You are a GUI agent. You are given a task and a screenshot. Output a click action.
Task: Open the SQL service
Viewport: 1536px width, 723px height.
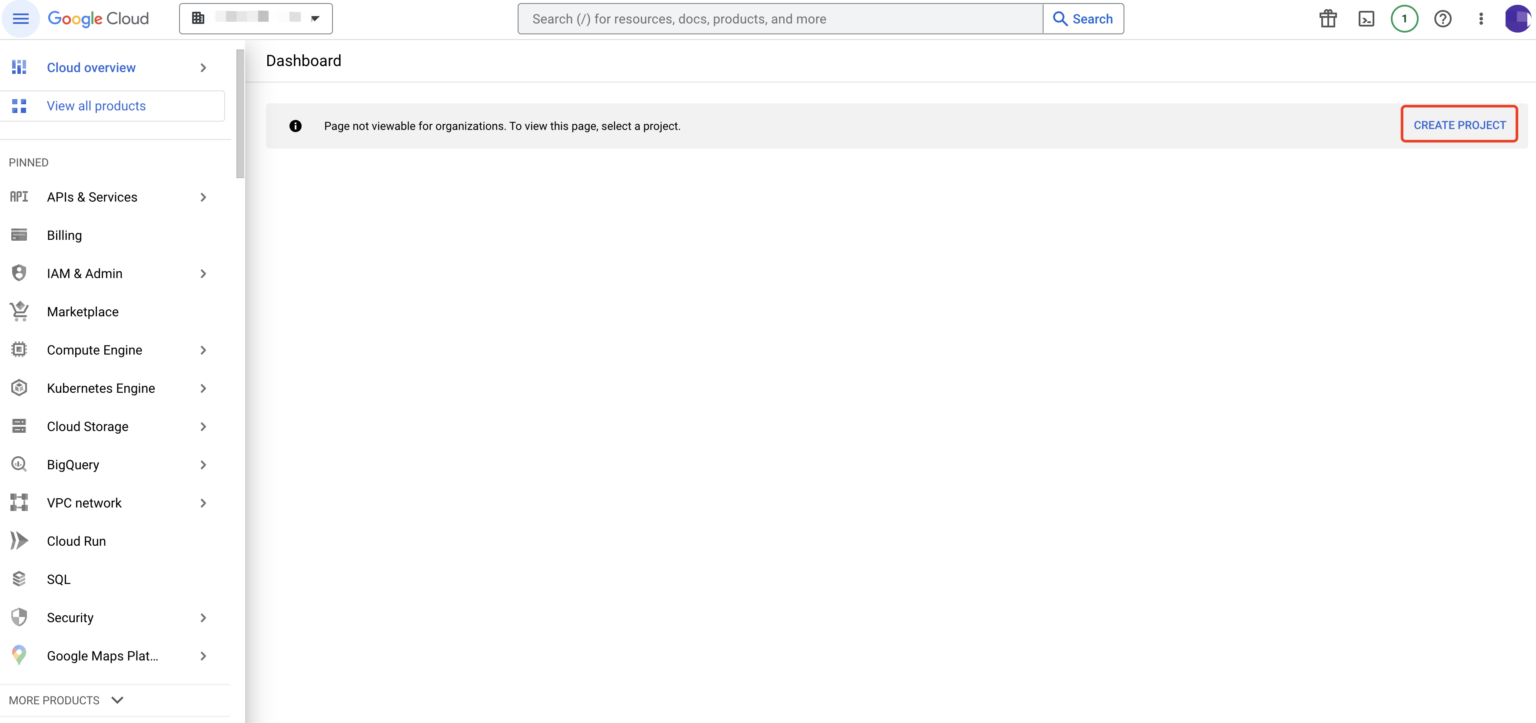click(58, 578)
